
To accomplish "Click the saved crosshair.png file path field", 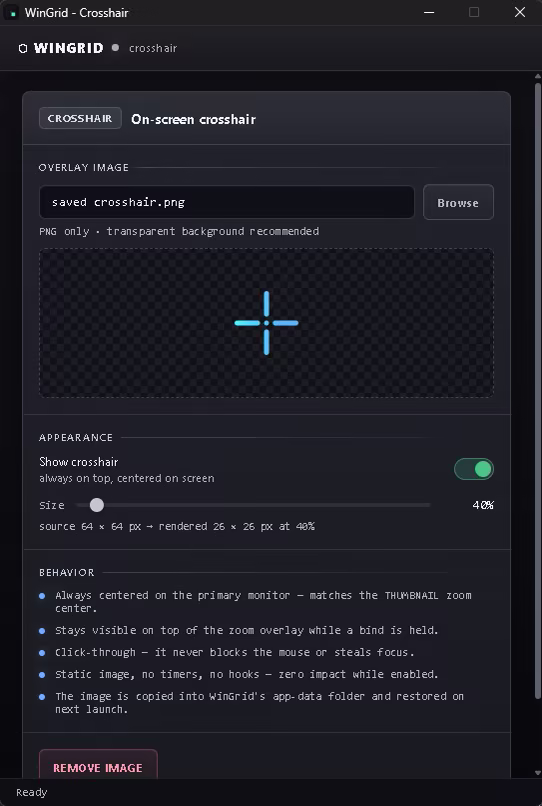I will 227,202.
